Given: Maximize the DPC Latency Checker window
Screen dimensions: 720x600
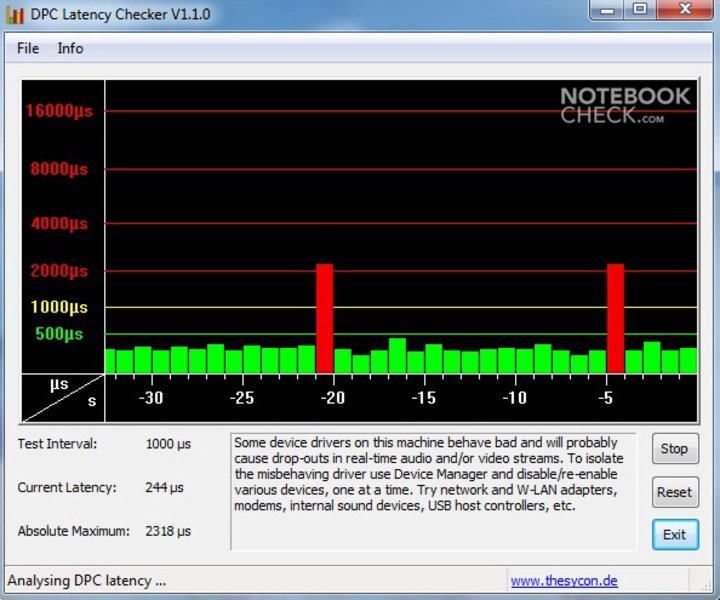Looking at the screenshot, I should click(x=640, y=10).
